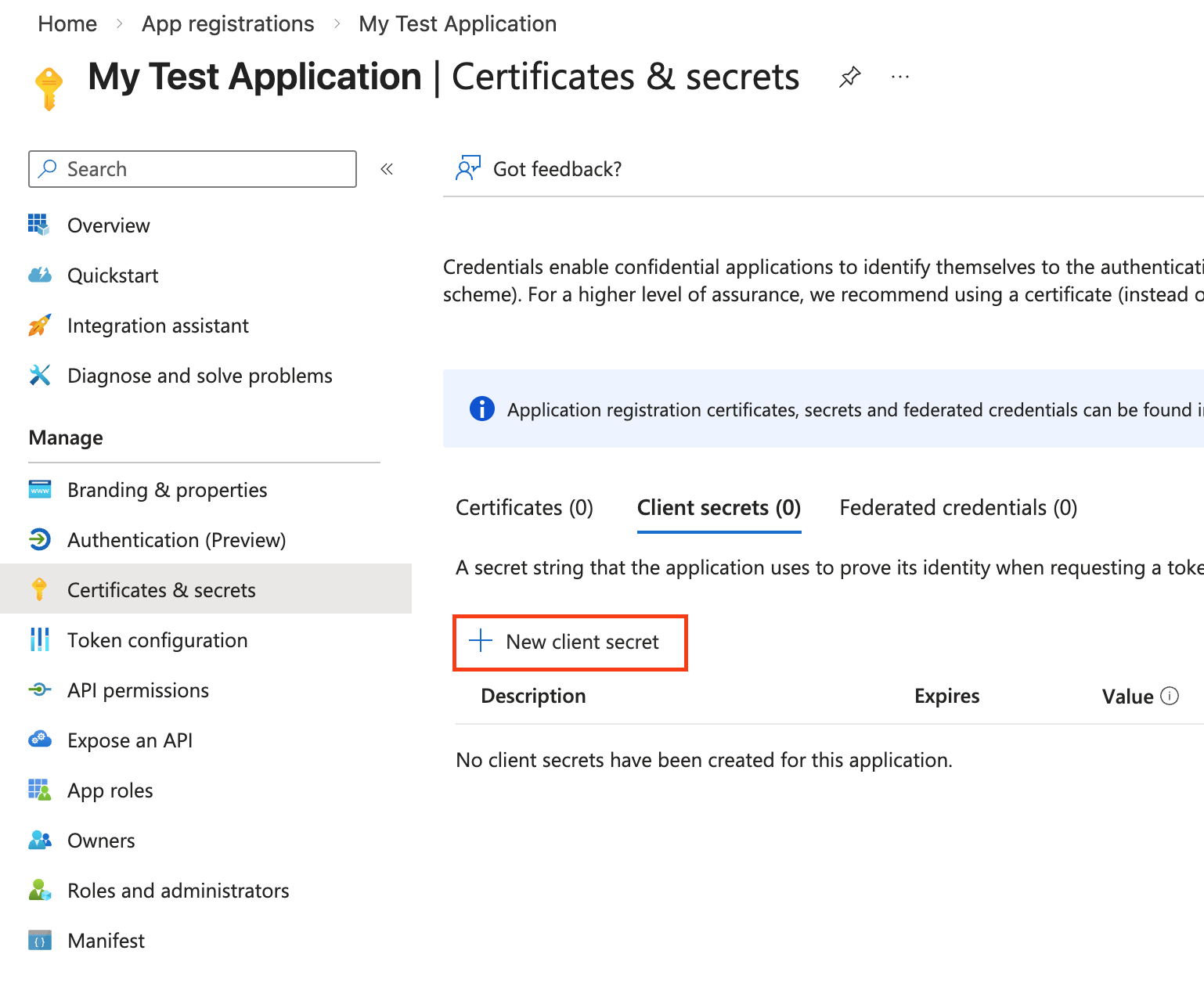Viewport: 1204px width, 983px height.
Task: Open the App roles section
Action: click(x=110, y=790)
